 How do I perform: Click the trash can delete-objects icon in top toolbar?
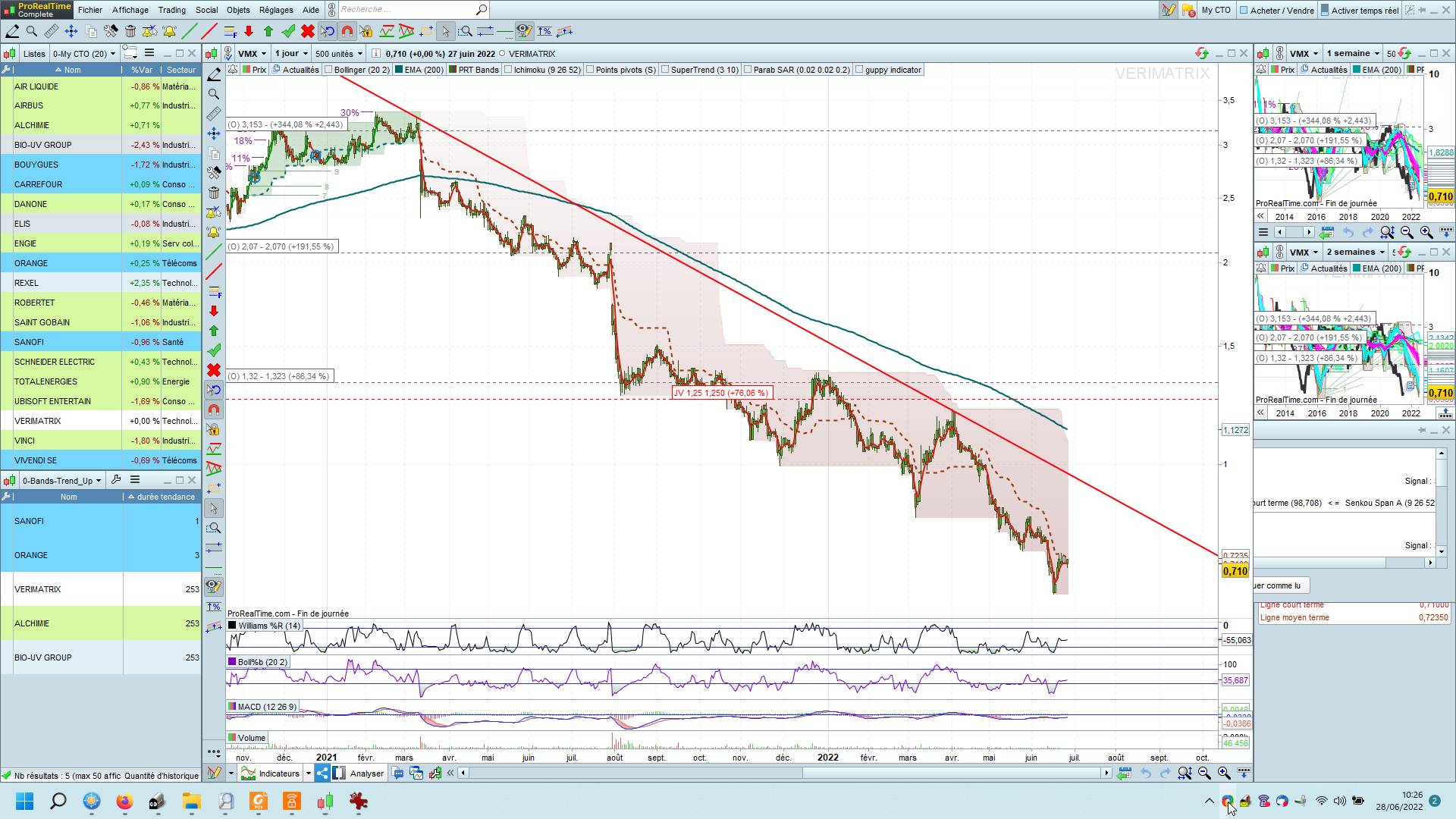coord(130,31)
